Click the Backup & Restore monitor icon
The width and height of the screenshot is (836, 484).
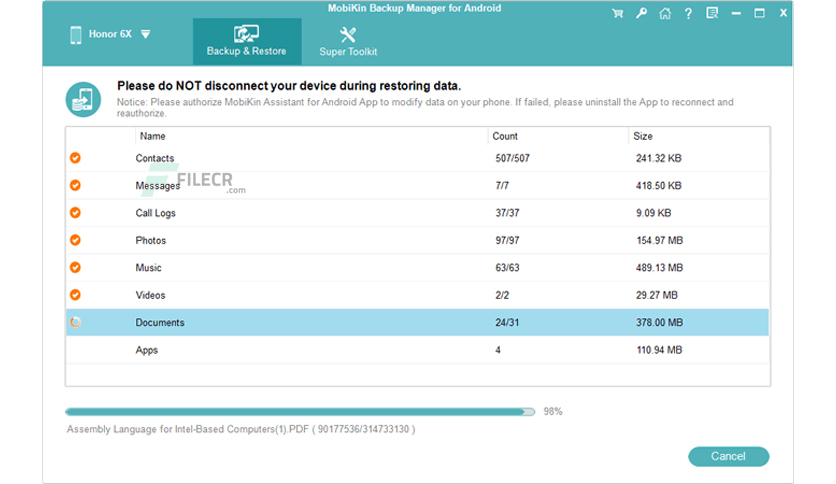point(246,34)
